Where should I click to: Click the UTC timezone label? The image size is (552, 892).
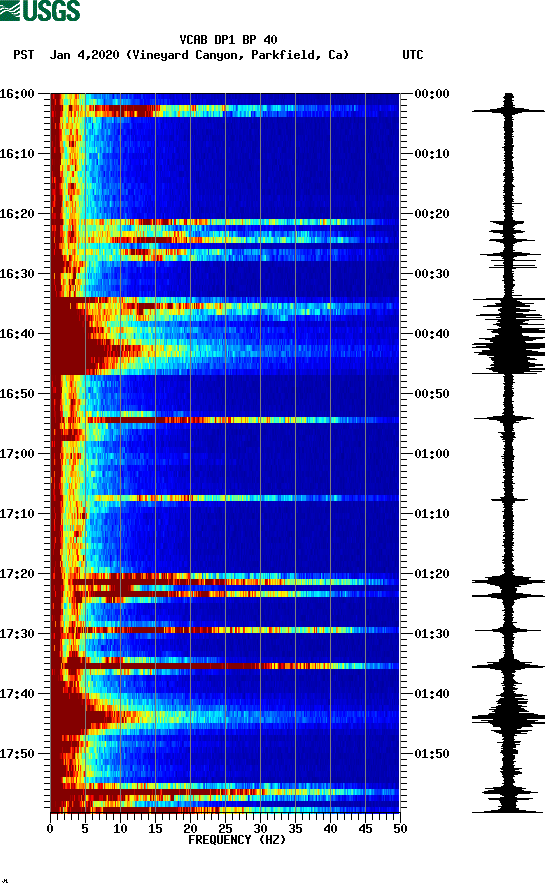pos(413,55)
